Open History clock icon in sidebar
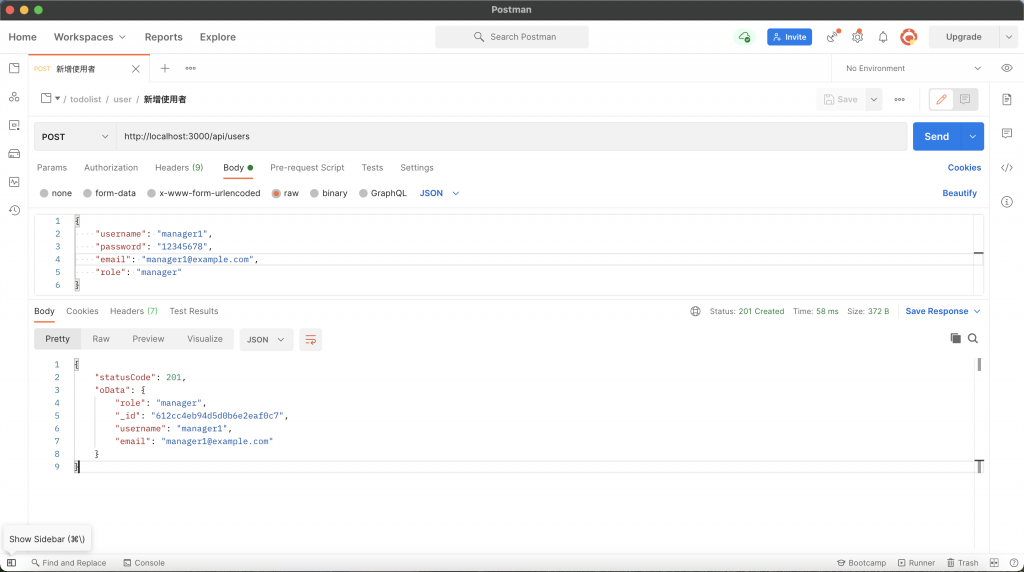The width and height of the screenshot is (1024, 572). point(14,210)
